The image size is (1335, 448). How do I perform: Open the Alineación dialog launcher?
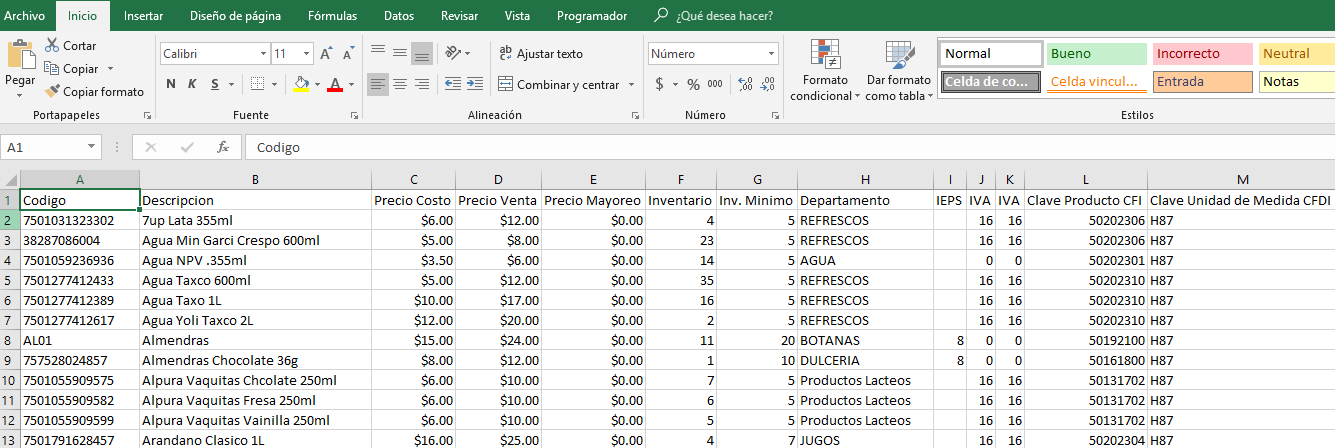point(636,116)
